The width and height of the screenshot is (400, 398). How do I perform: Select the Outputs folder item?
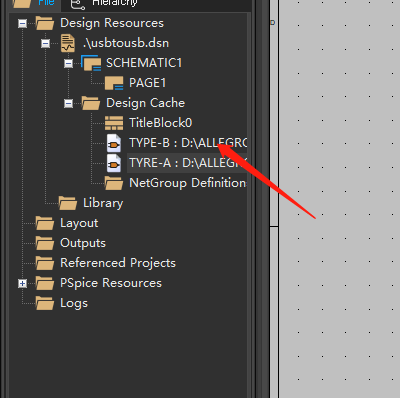coord(71,243)
